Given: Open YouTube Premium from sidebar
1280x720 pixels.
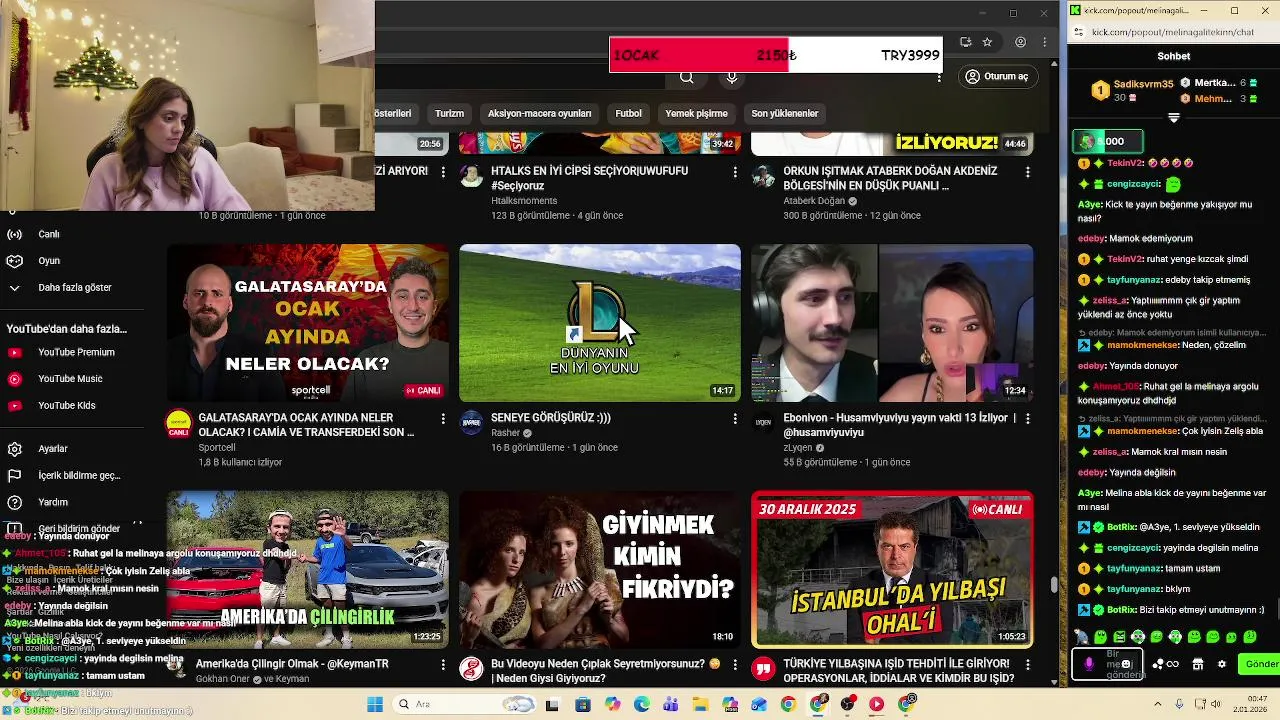Looking at the screenshot, I should pos(76,352).
